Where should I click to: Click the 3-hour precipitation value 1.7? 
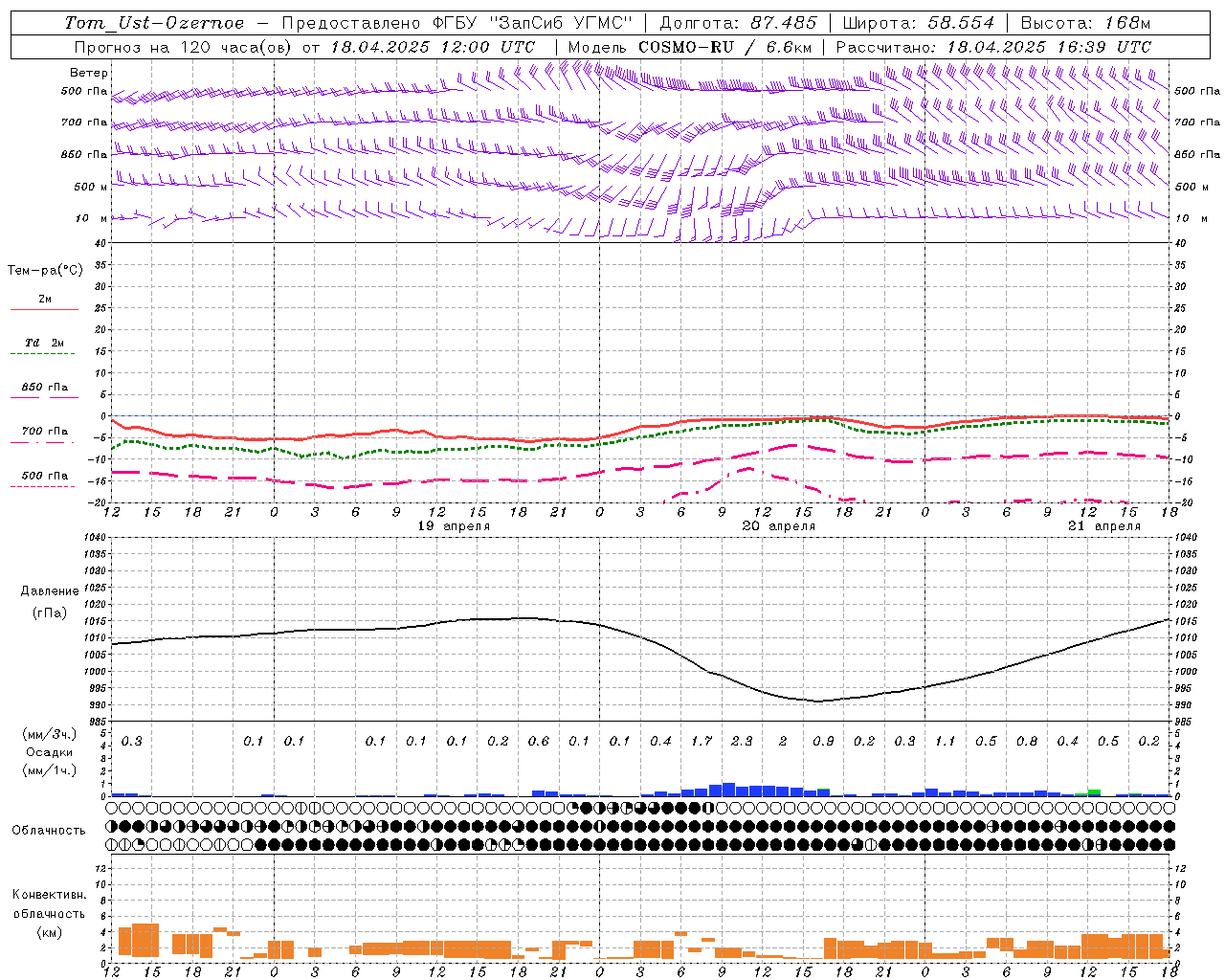pos(702,742)
